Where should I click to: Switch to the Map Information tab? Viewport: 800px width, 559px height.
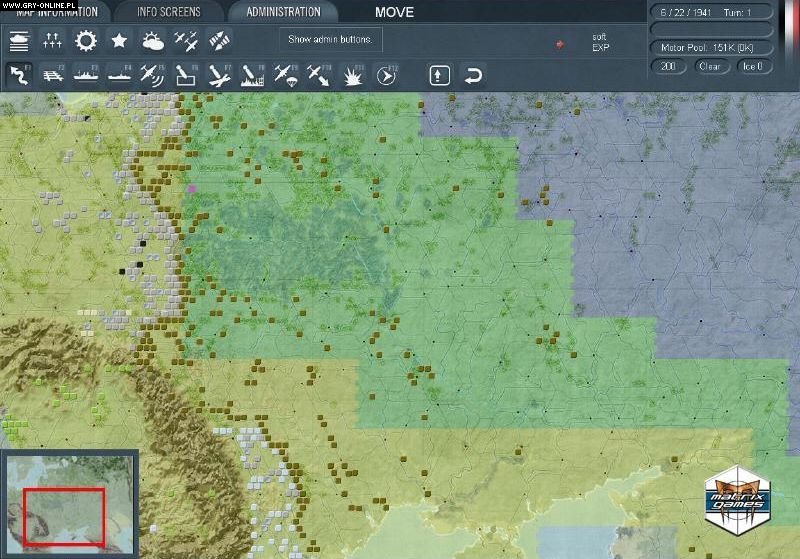pyautogui.click(x=55, y=12)
